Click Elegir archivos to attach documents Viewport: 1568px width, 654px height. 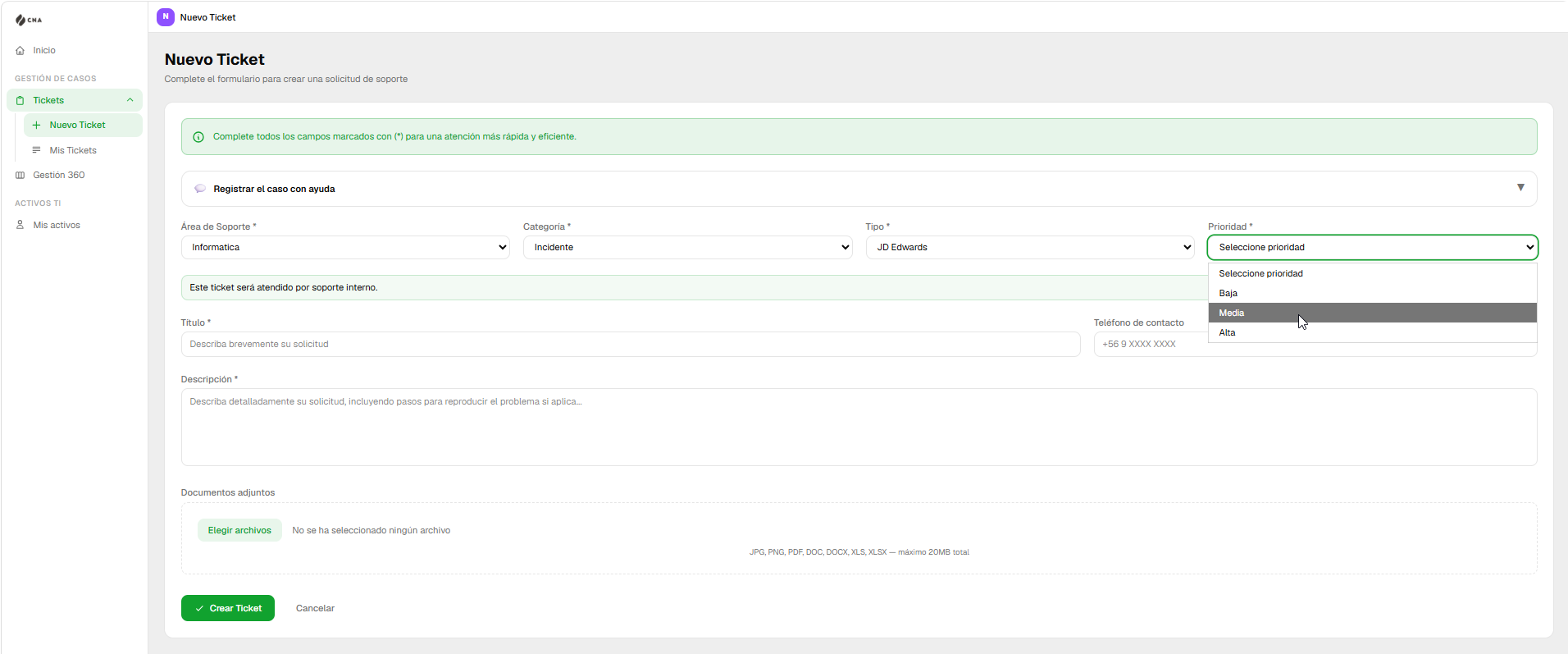[239, 530]
